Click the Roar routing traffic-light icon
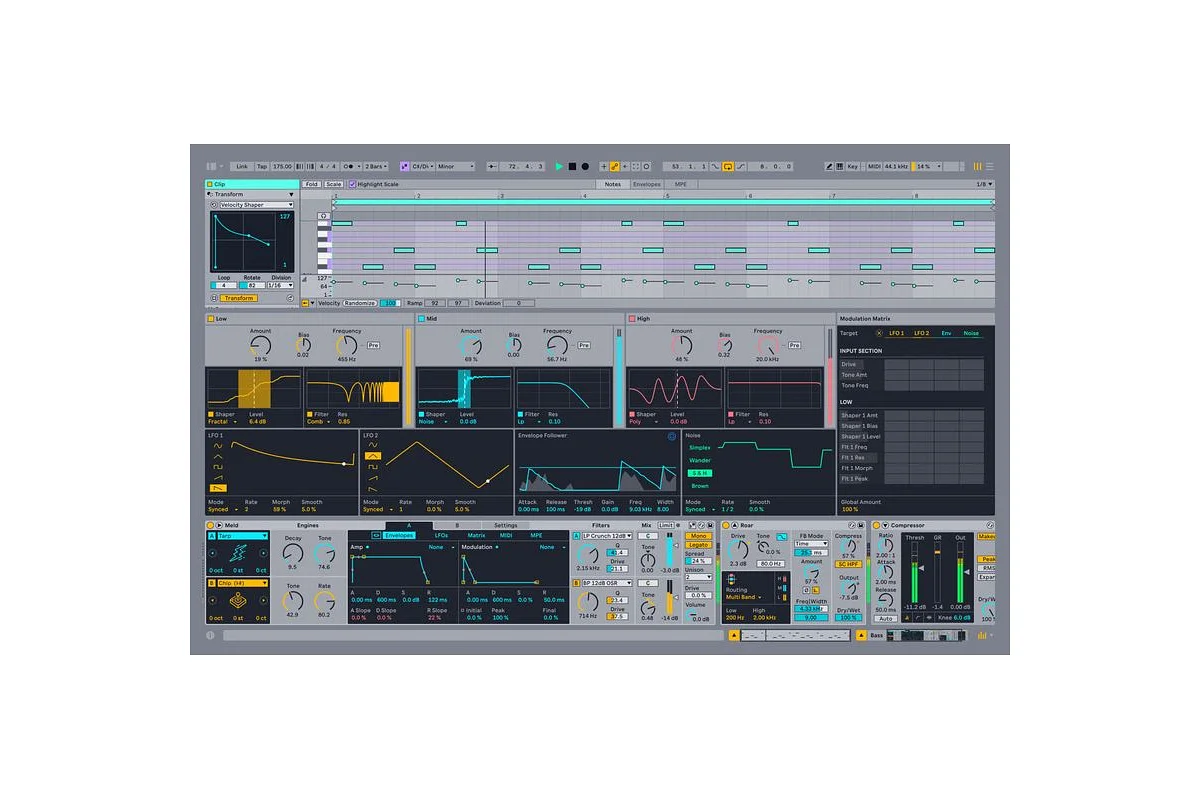This screenshot has width=1200, height=800. (730, 580)
